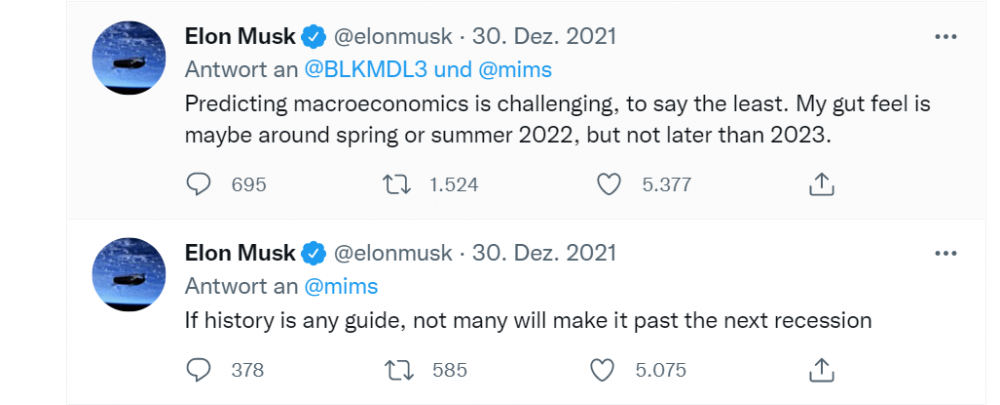This screenshot has width=1000, height=405.
Task: Open @mims mention in second tweet
Action: pos(341,286)
